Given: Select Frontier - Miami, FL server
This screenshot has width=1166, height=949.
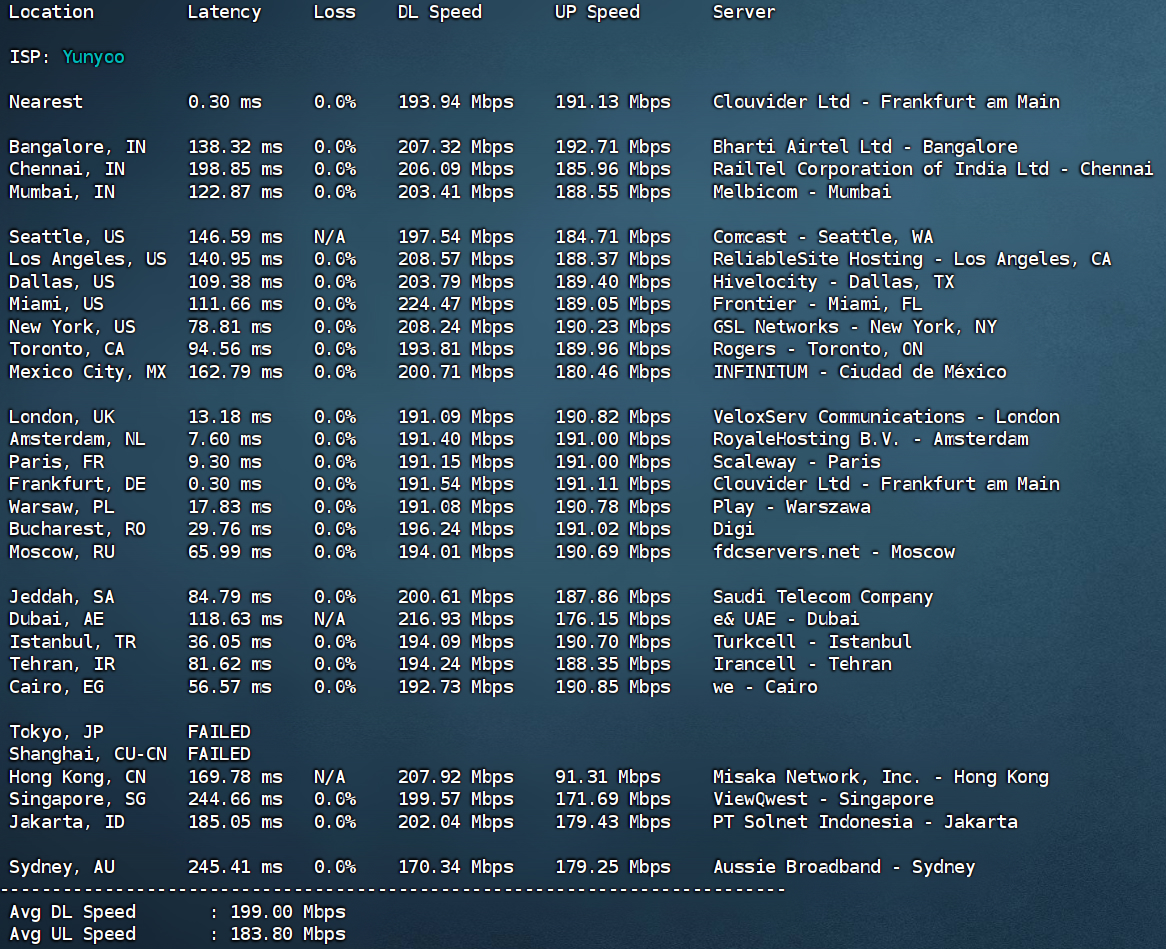Looking at the screenshot, I should click(x=818, y=304).
